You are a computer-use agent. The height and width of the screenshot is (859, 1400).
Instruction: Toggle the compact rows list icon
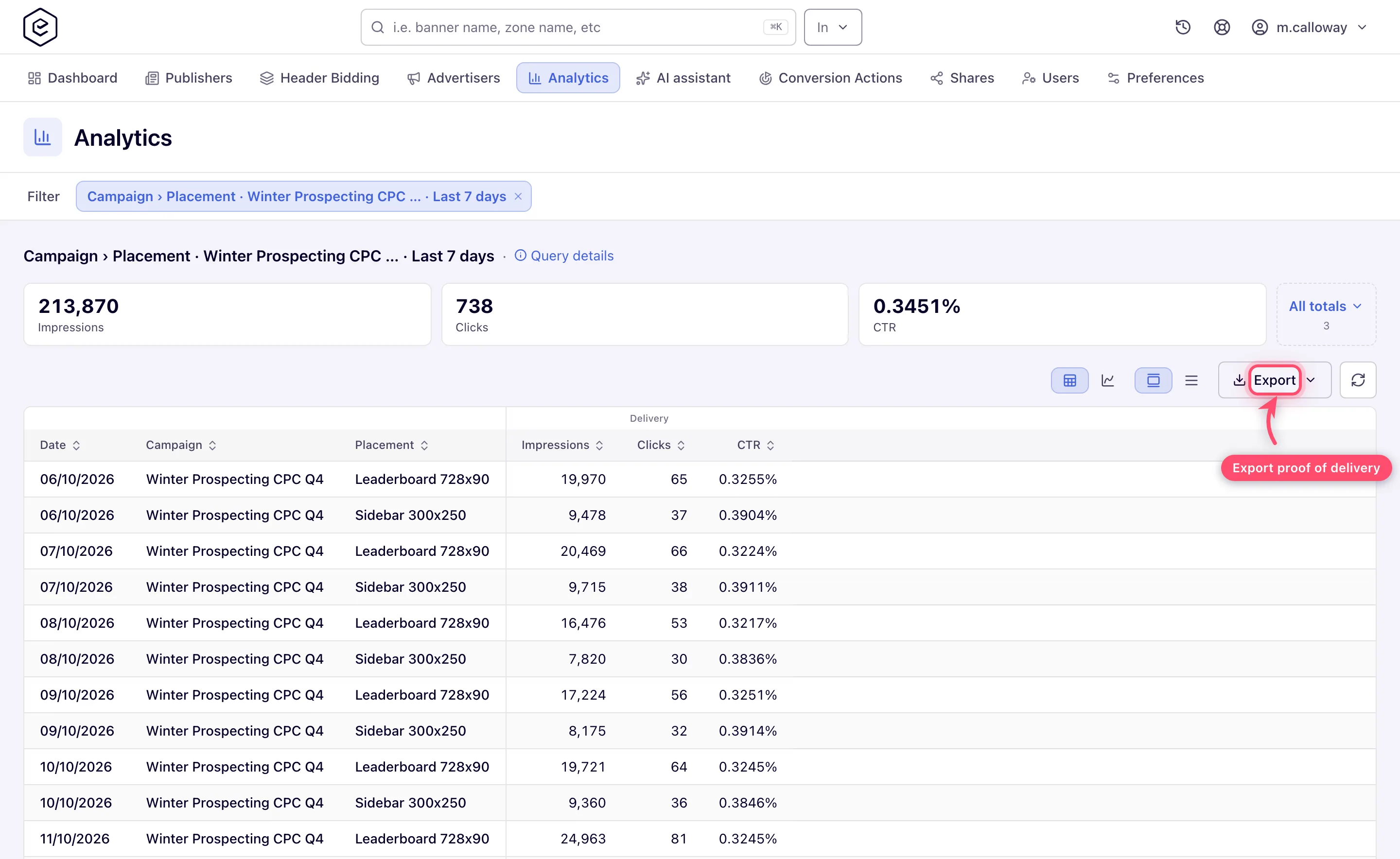tap(1191, 380)
